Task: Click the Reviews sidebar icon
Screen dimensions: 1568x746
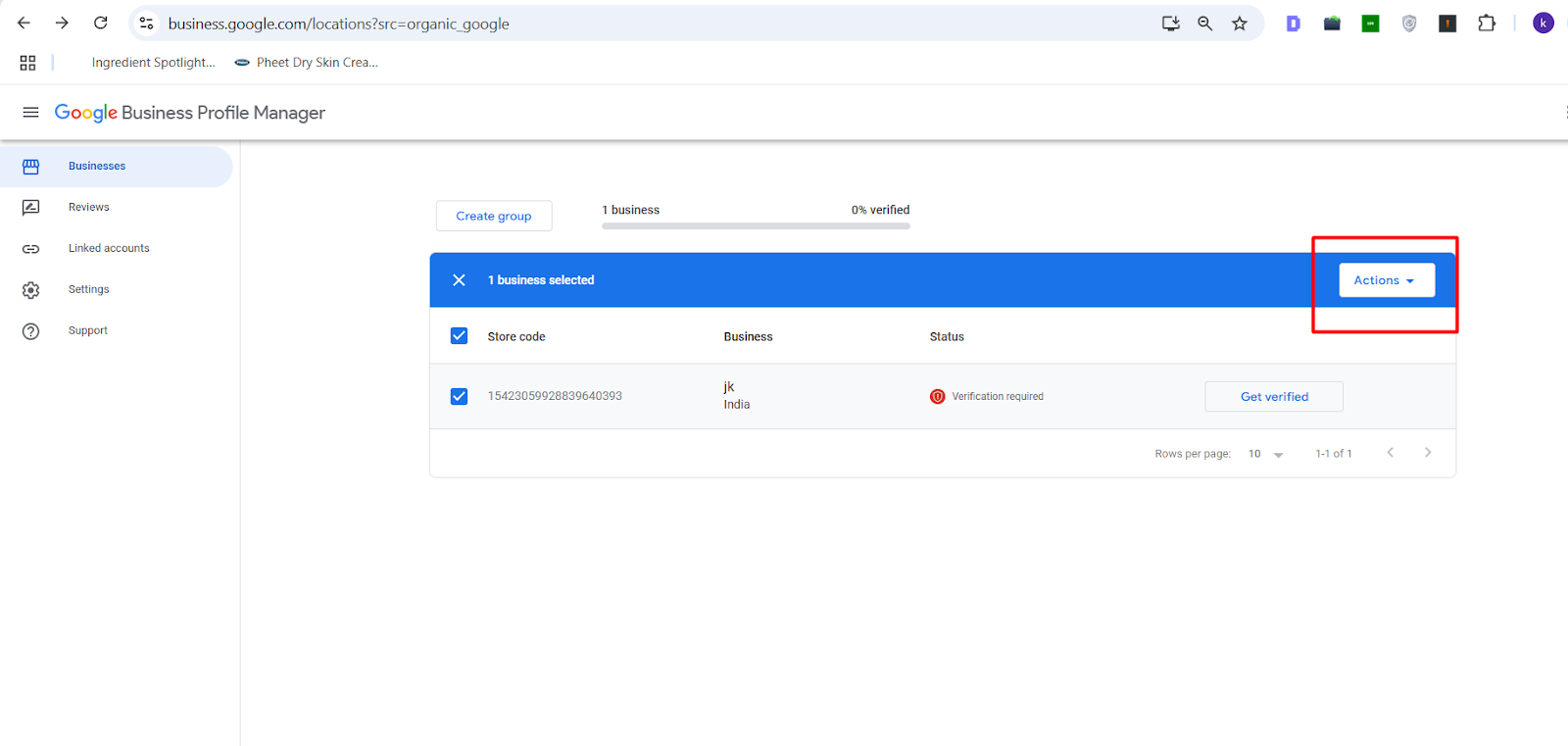Action: pyautogui.click(x=30, y=208)
